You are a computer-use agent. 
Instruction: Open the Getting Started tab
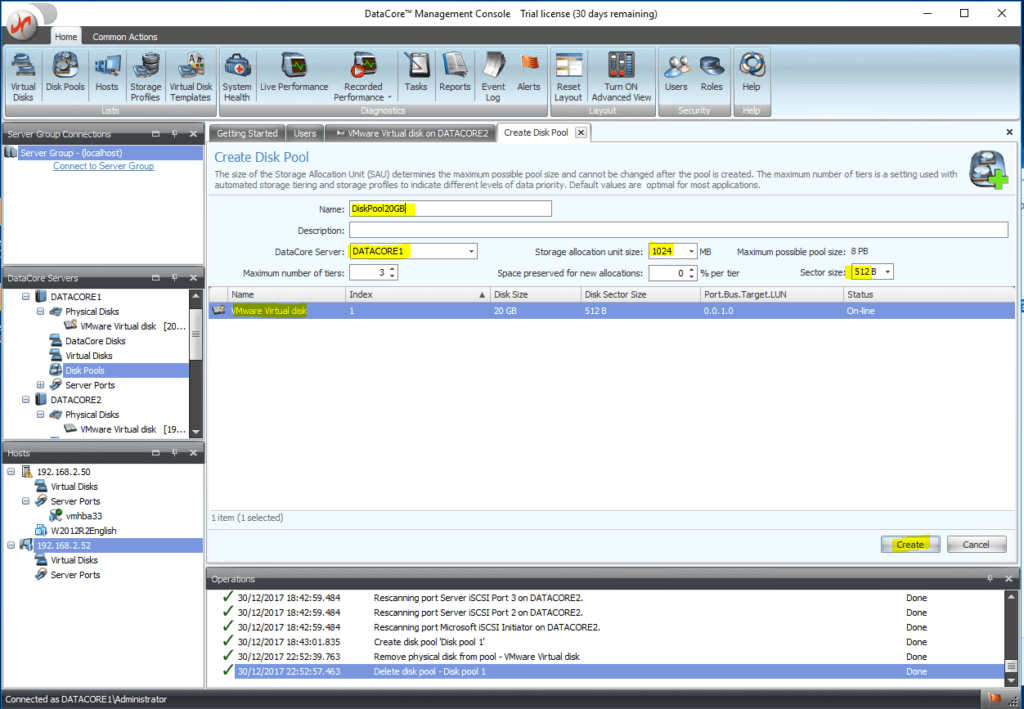(x=246, y=131)
